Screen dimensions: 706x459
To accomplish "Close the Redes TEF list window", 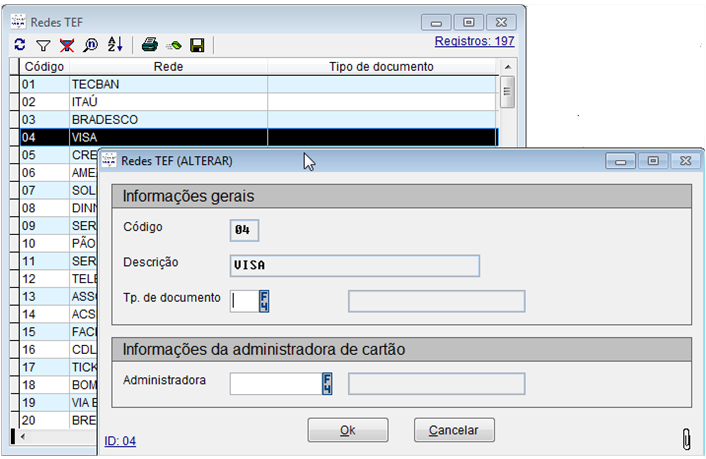I will (501, 22).
